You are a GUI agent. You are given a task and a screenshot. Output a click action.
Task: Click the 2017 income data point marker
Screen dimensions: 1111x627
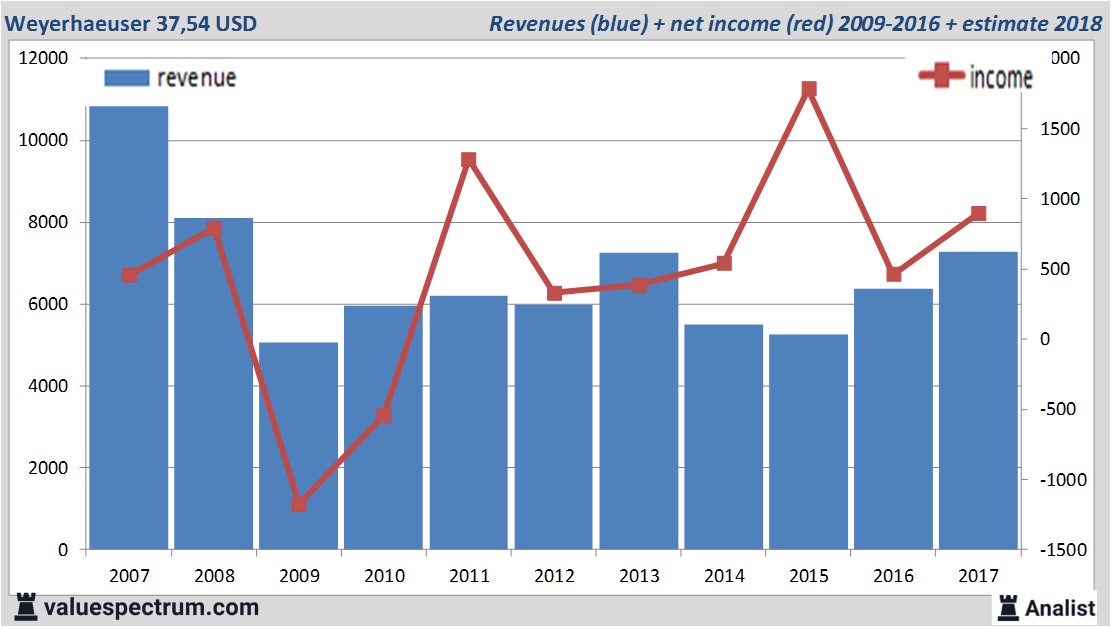979,214
